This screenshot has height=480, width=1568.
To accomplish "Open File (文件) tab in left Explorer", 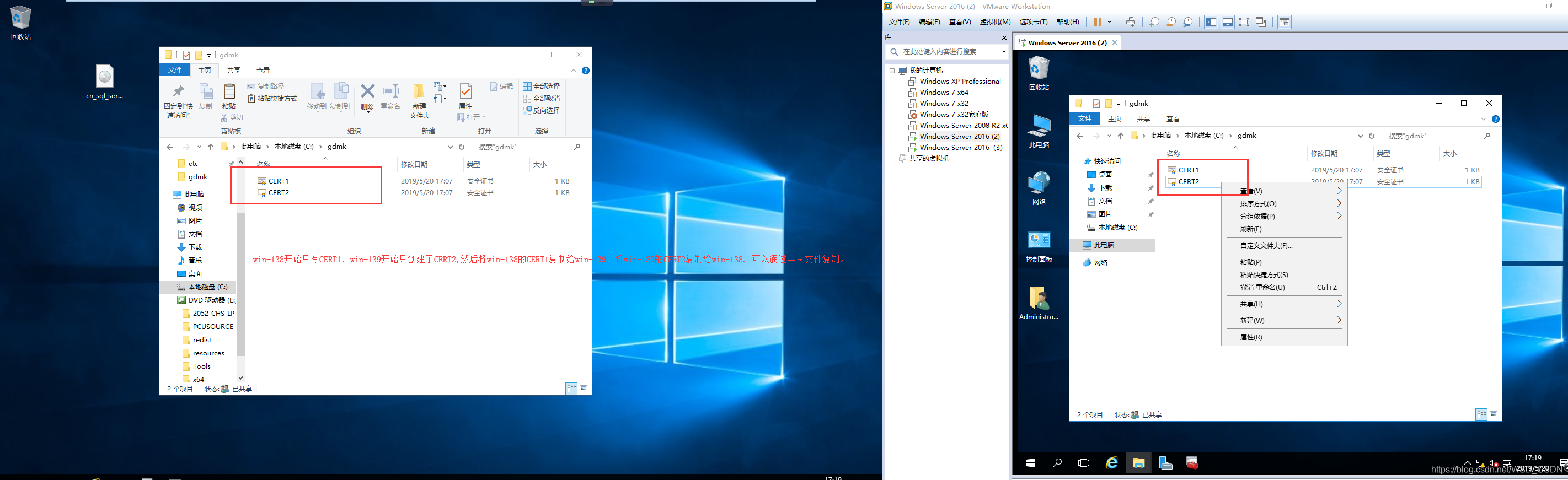I will [175, 70].
